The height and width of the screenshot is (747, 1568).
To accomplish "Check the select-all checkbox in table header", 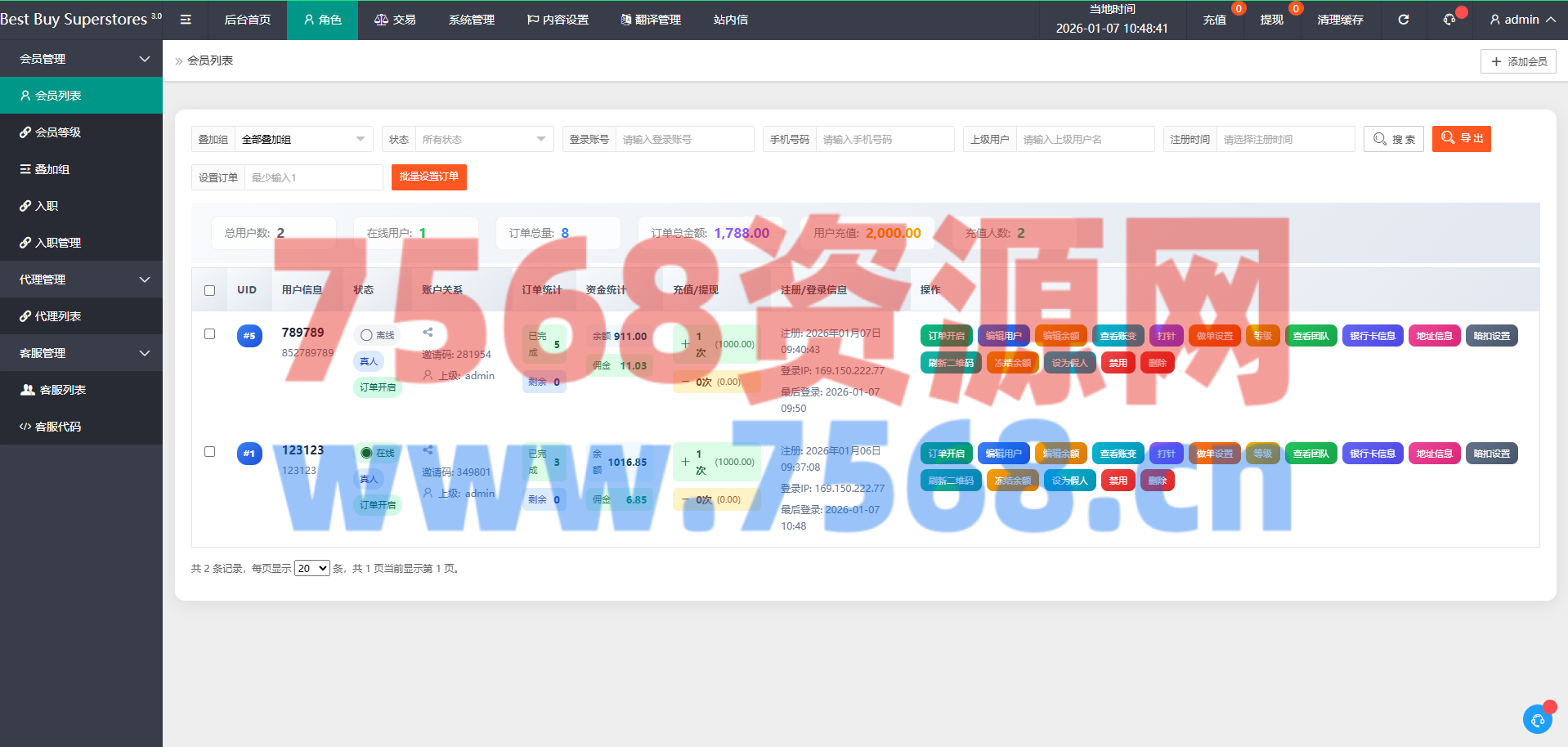I will point(210,290).
